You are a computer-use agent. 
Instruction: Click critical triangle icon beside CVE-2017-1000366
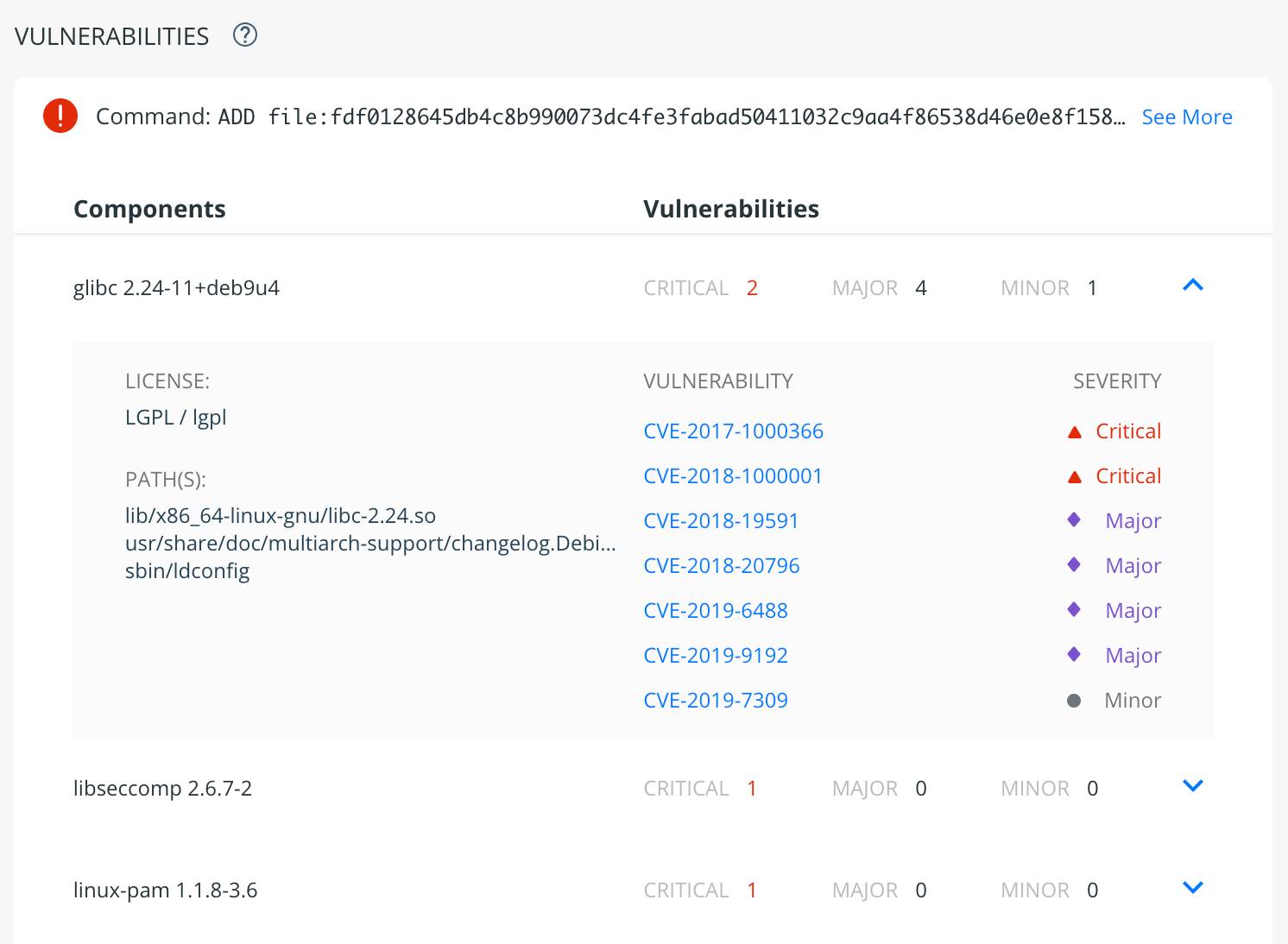click(1075, 432)
